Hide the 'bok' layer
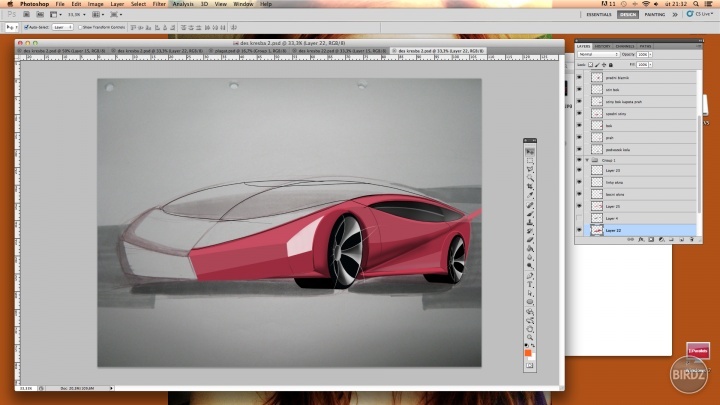Screen dimensions: 720x405 point(579,125)
